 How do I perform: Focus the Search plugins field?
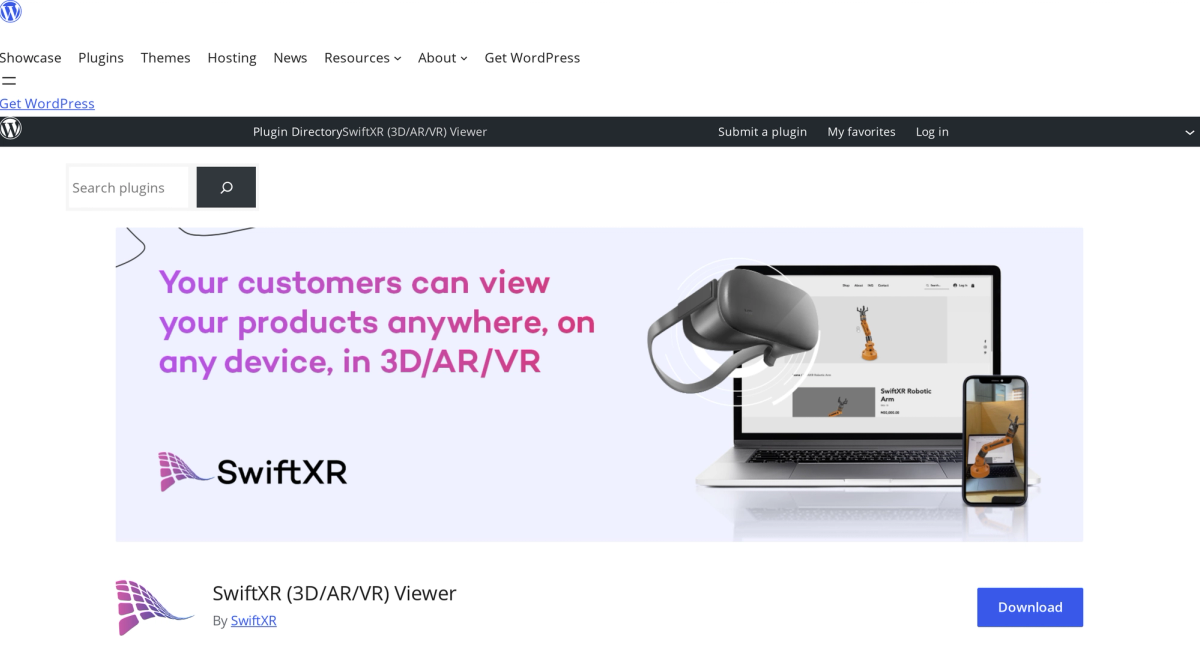128,187
